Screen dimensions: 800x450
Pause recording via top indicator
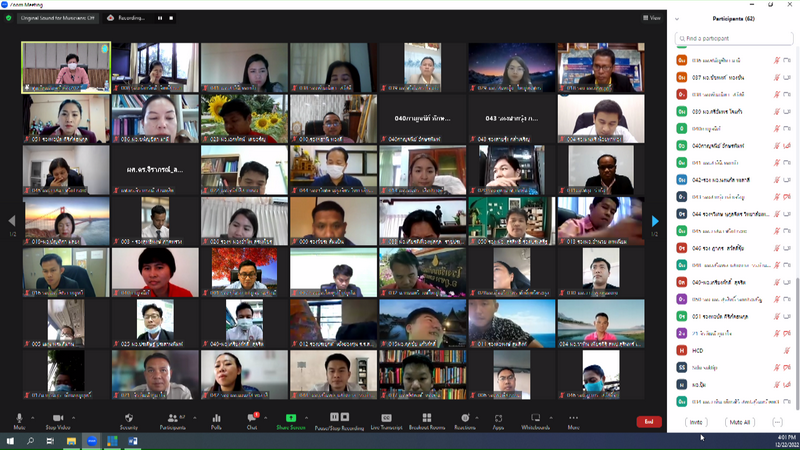(x=160, y=18)
